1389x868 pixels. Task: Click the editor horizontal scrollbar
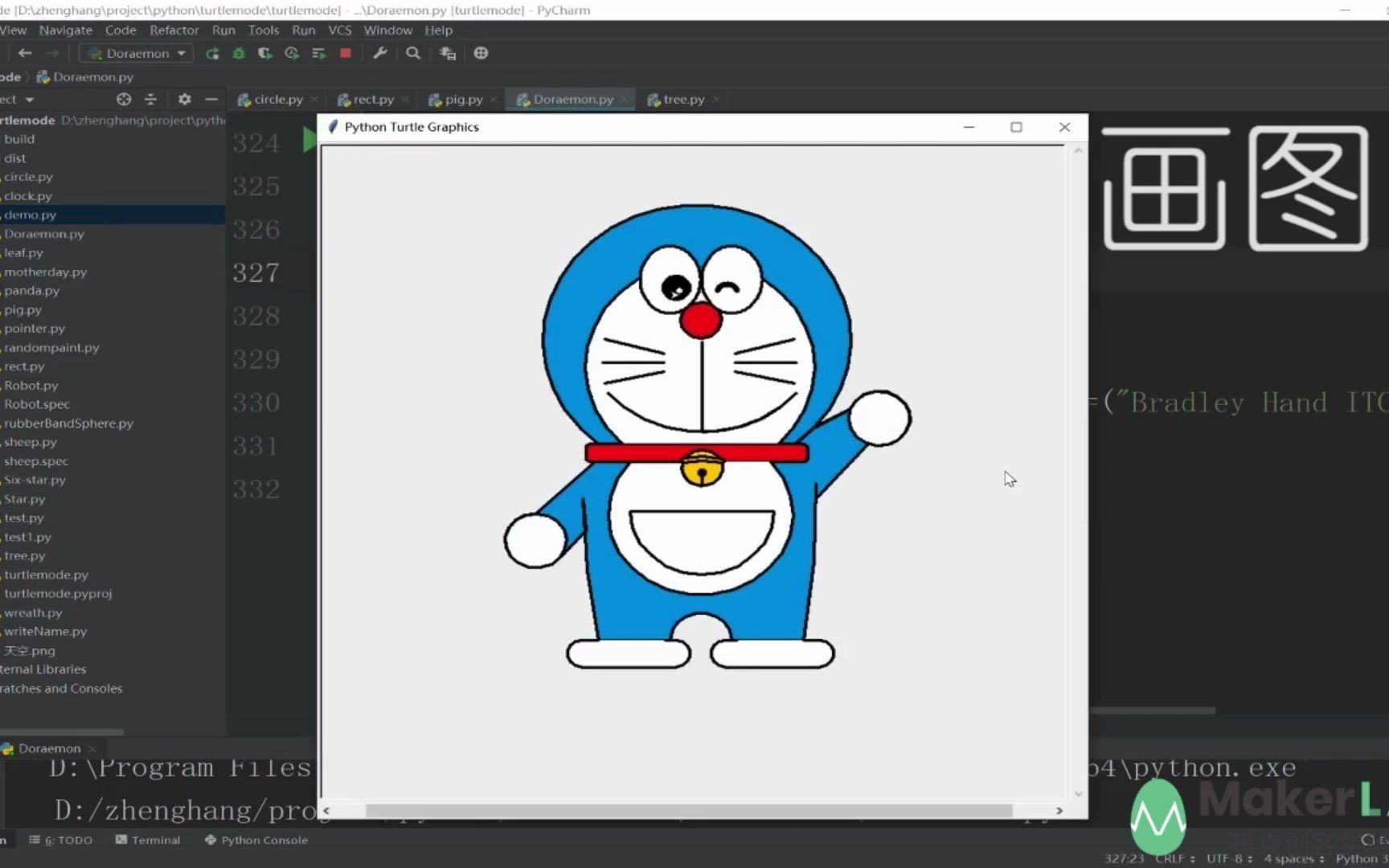click(x=1152, y=710)
